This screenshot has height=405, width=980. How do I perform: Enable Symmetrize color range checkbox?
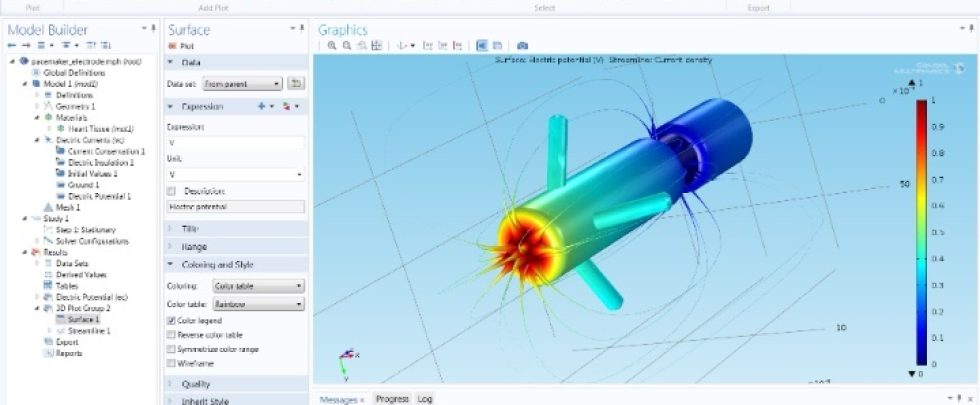(x=171, y=349)
